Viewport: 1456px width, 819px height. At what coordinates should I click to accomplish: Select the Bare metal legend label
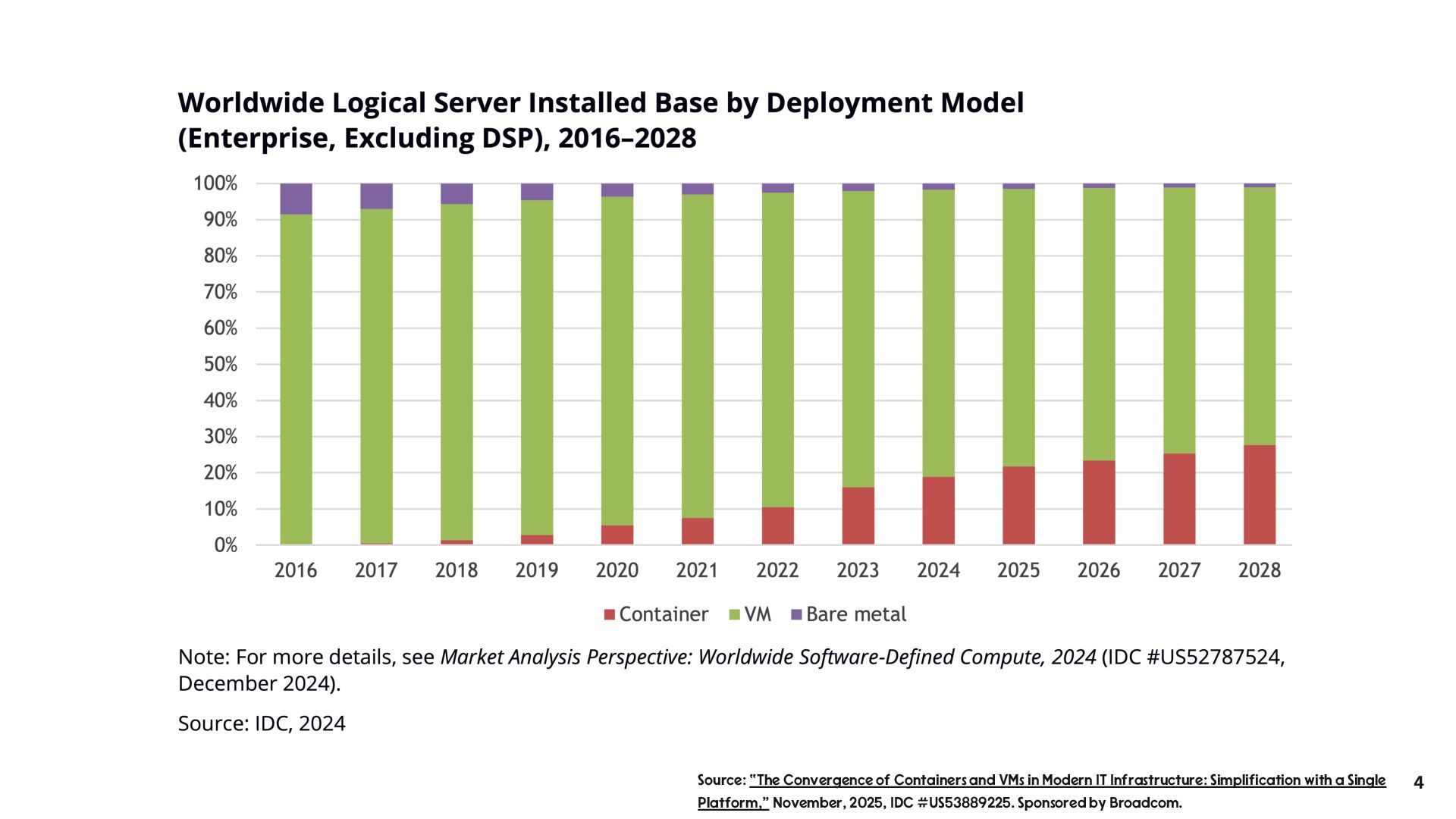click(x=856, y=614)
